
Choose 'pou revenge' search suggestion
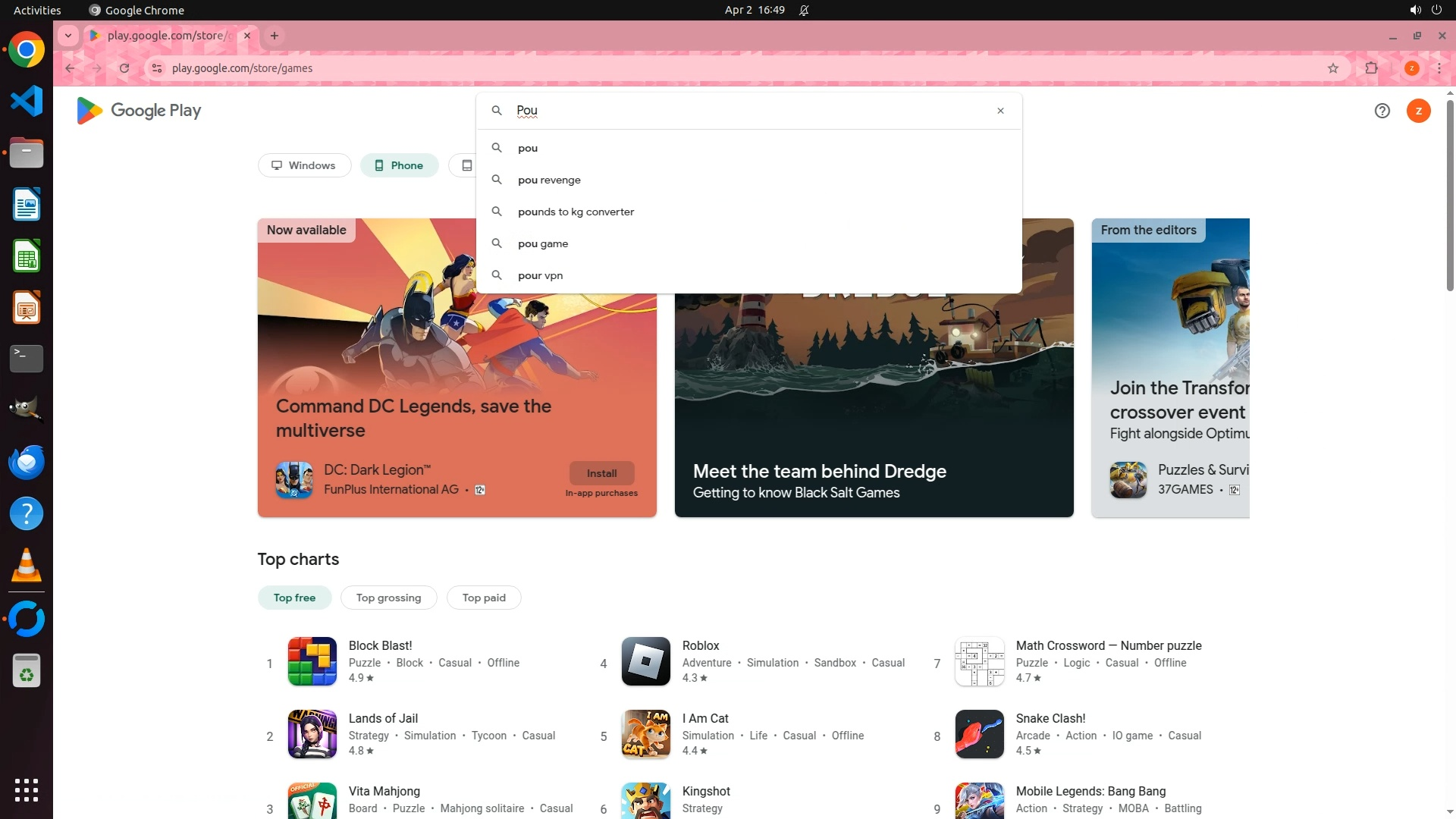[549, 180]
